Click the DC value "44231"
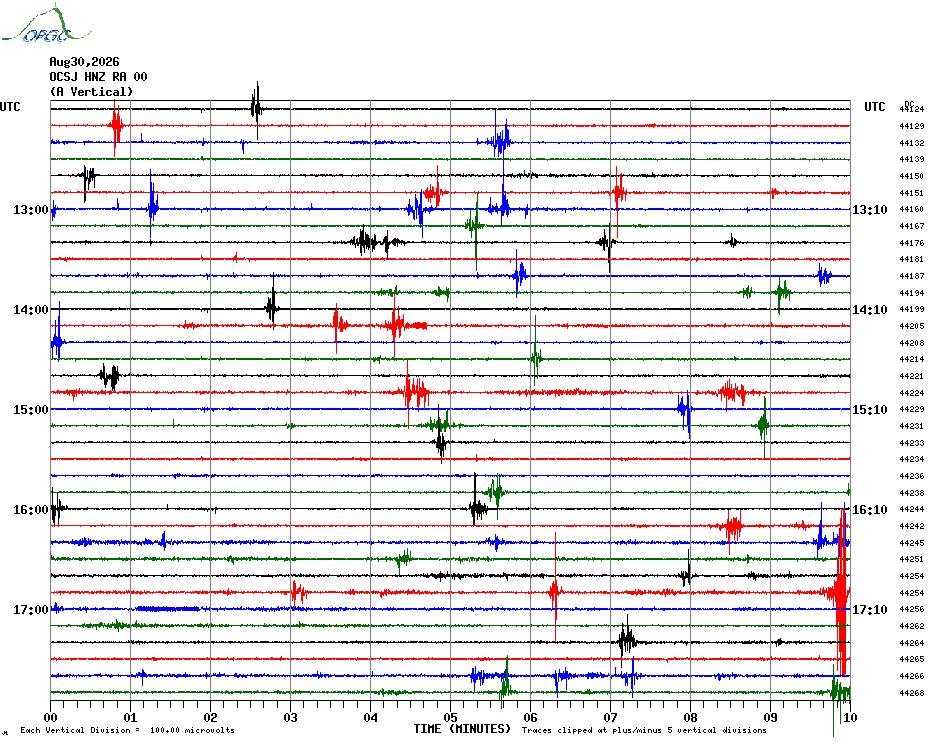This screenshot has height=744, width=930. coord(912,426)
